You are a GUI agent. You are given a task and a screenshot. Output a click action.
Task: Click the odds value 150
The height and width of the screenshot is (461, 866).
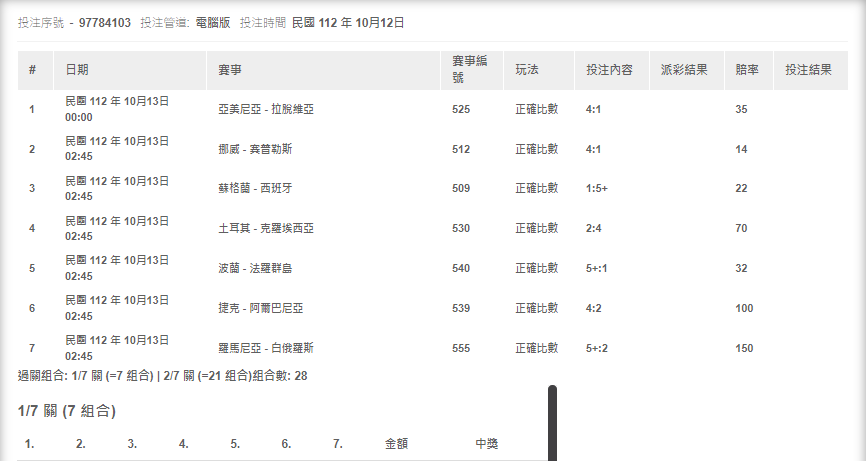pyautogui.click(x=744, y=348)
